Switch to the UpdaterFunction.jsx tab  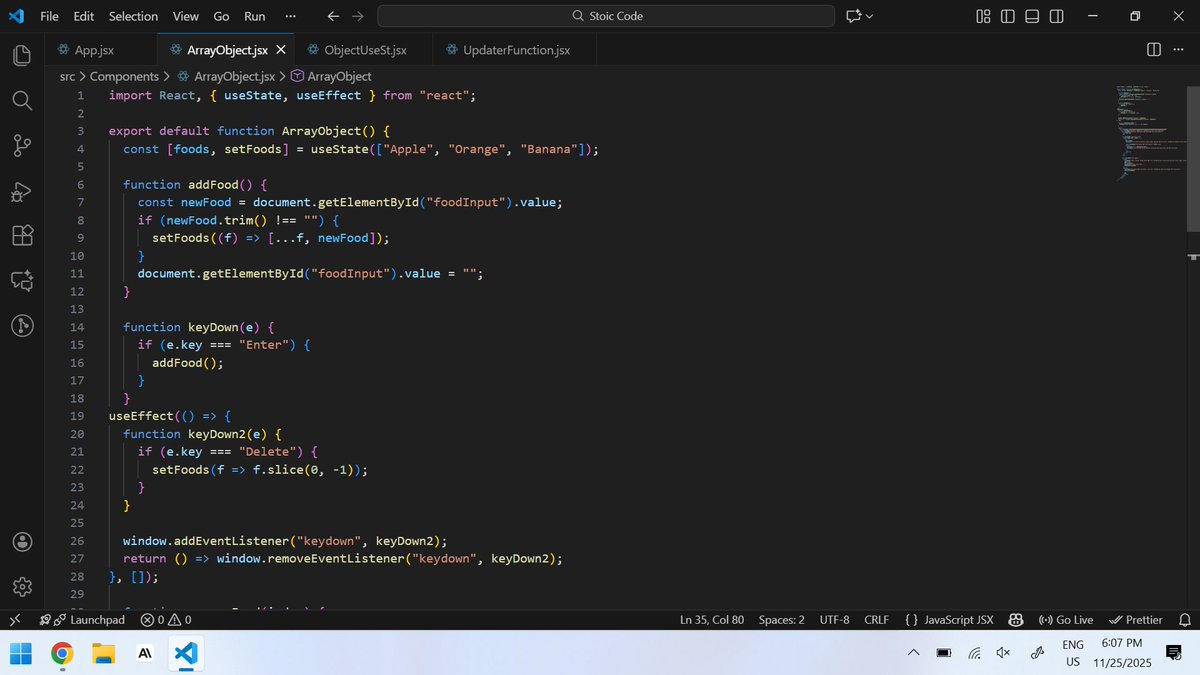pos(517,50)
